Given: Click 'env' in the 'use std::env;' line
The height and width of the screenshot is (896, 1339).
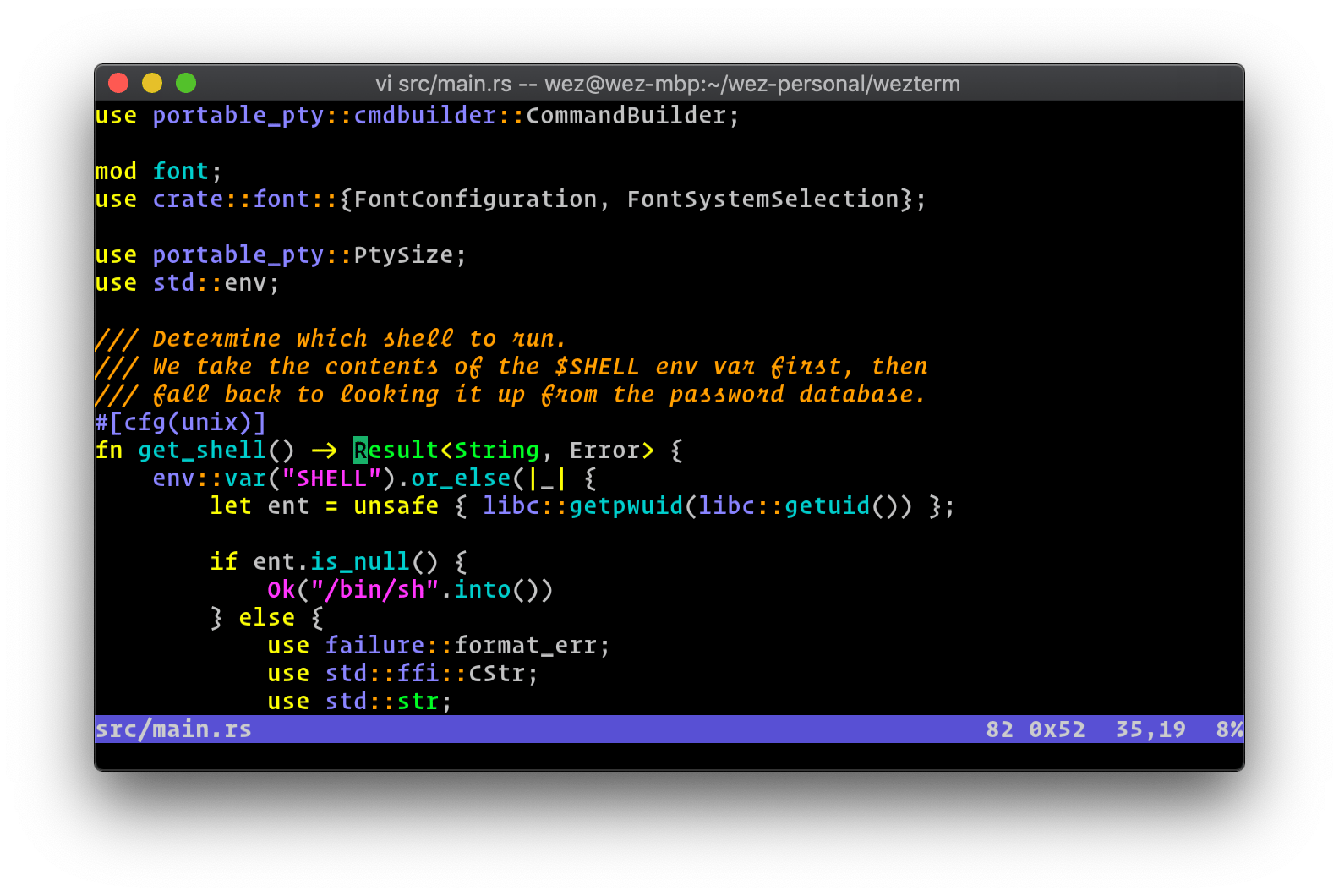Looking at the screenshot, I should 245,282.
